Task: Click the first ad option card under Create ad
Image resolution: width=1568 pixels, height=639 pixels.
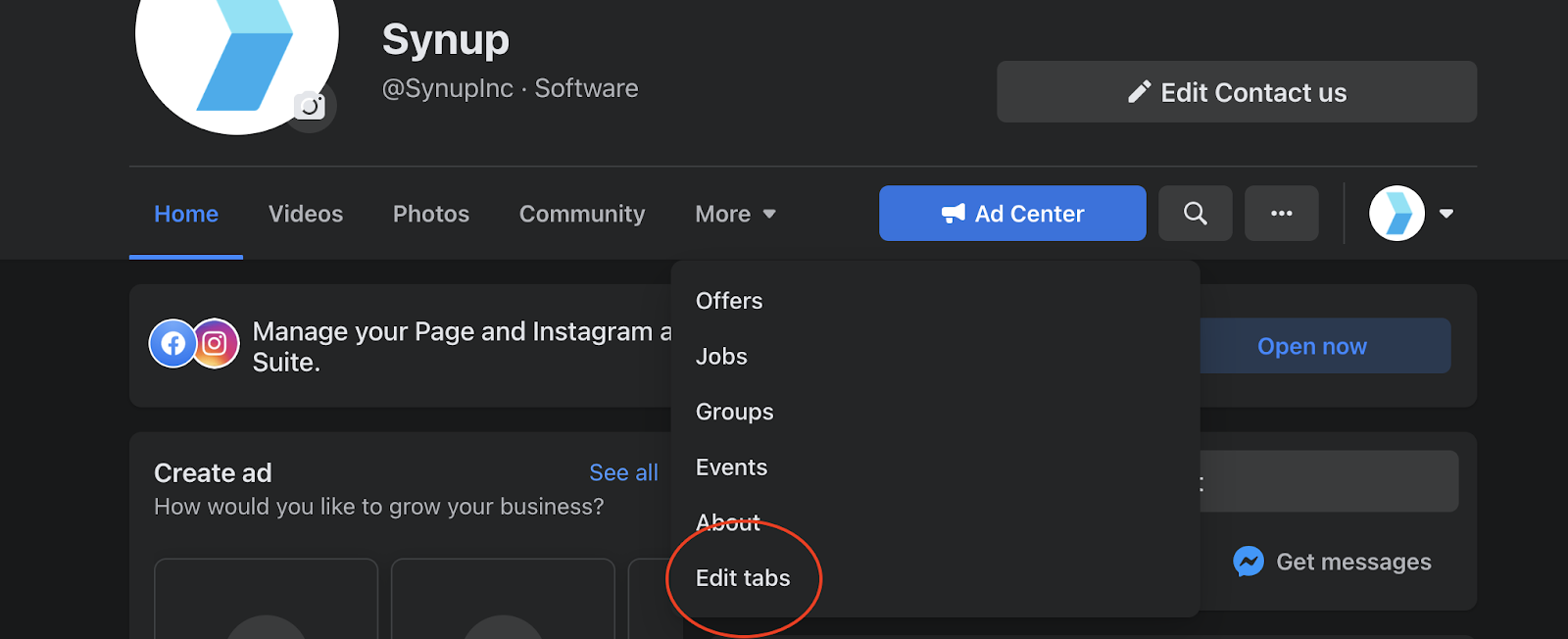Action: (266, 599)
